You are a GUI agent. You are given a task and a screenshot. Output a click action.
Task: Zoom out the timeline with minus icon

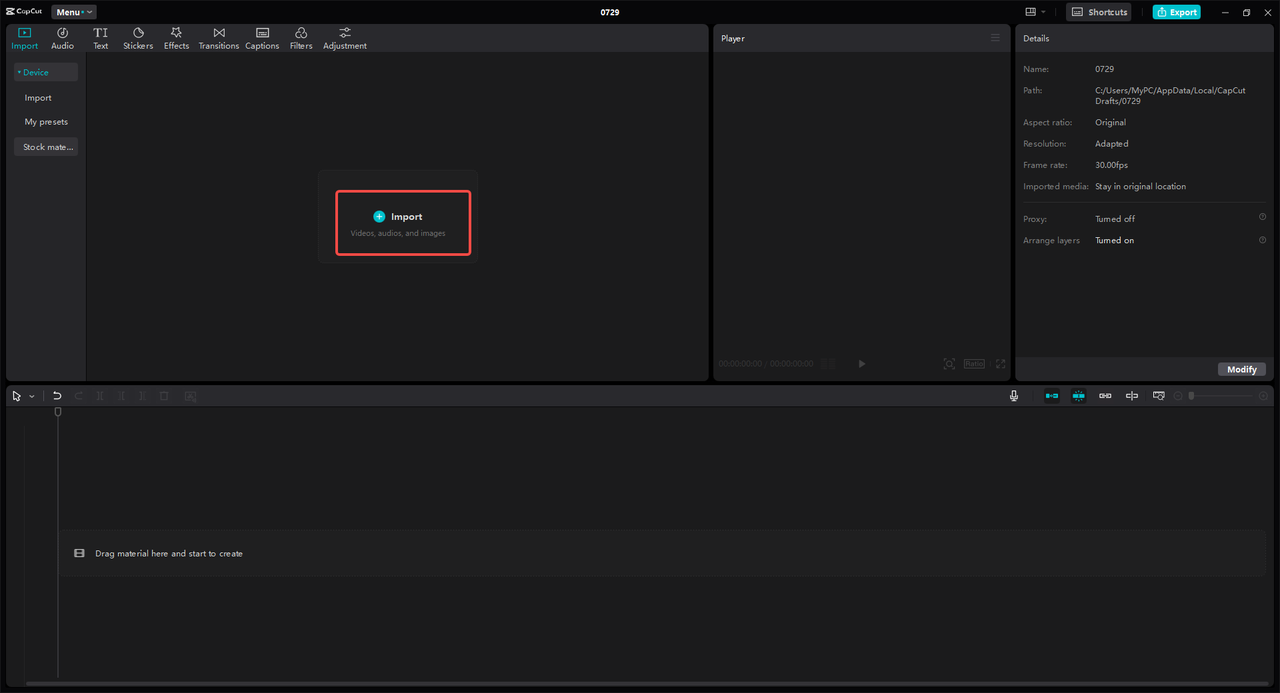1179,396
